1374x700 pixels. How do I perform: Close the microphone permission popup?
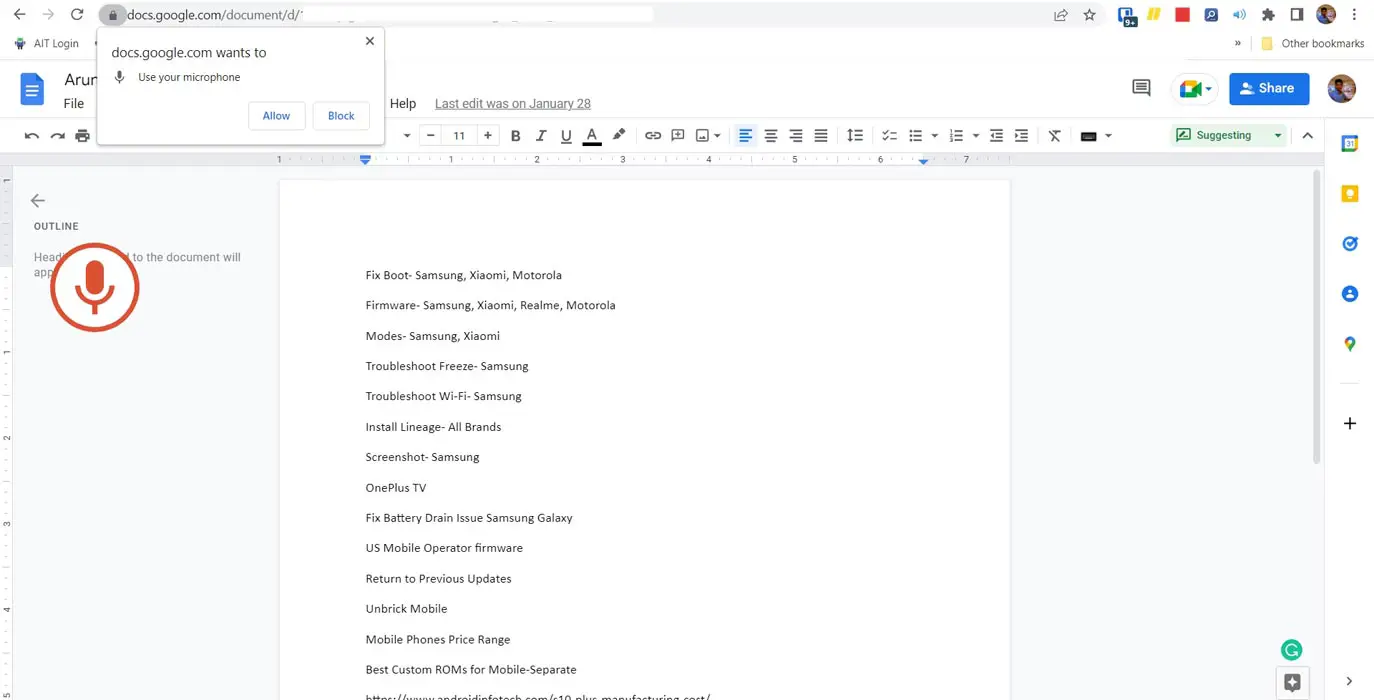click(x=370, y=41)
